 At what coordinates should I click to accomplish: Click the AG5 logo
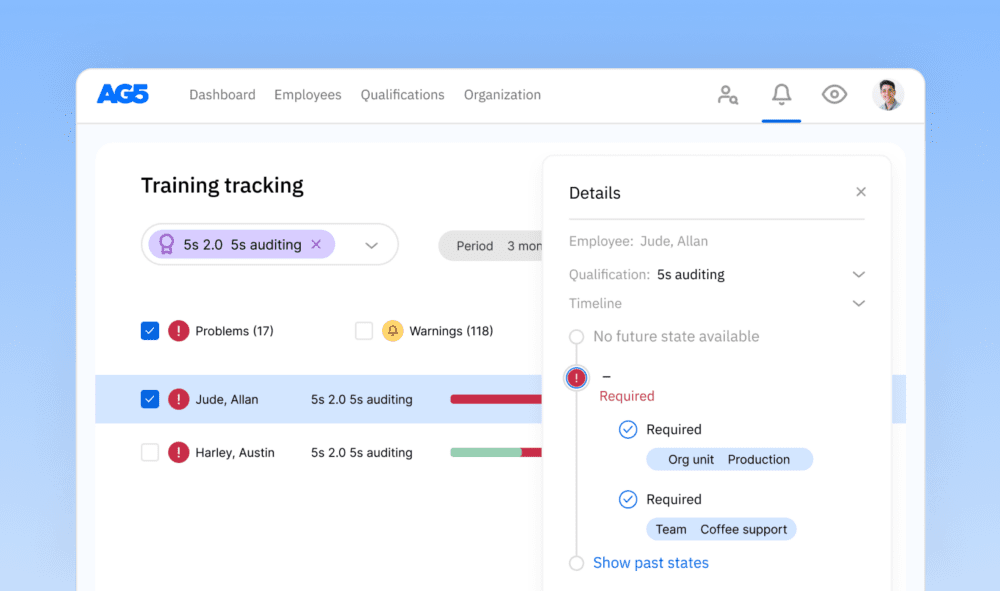[x=122, y=94]
